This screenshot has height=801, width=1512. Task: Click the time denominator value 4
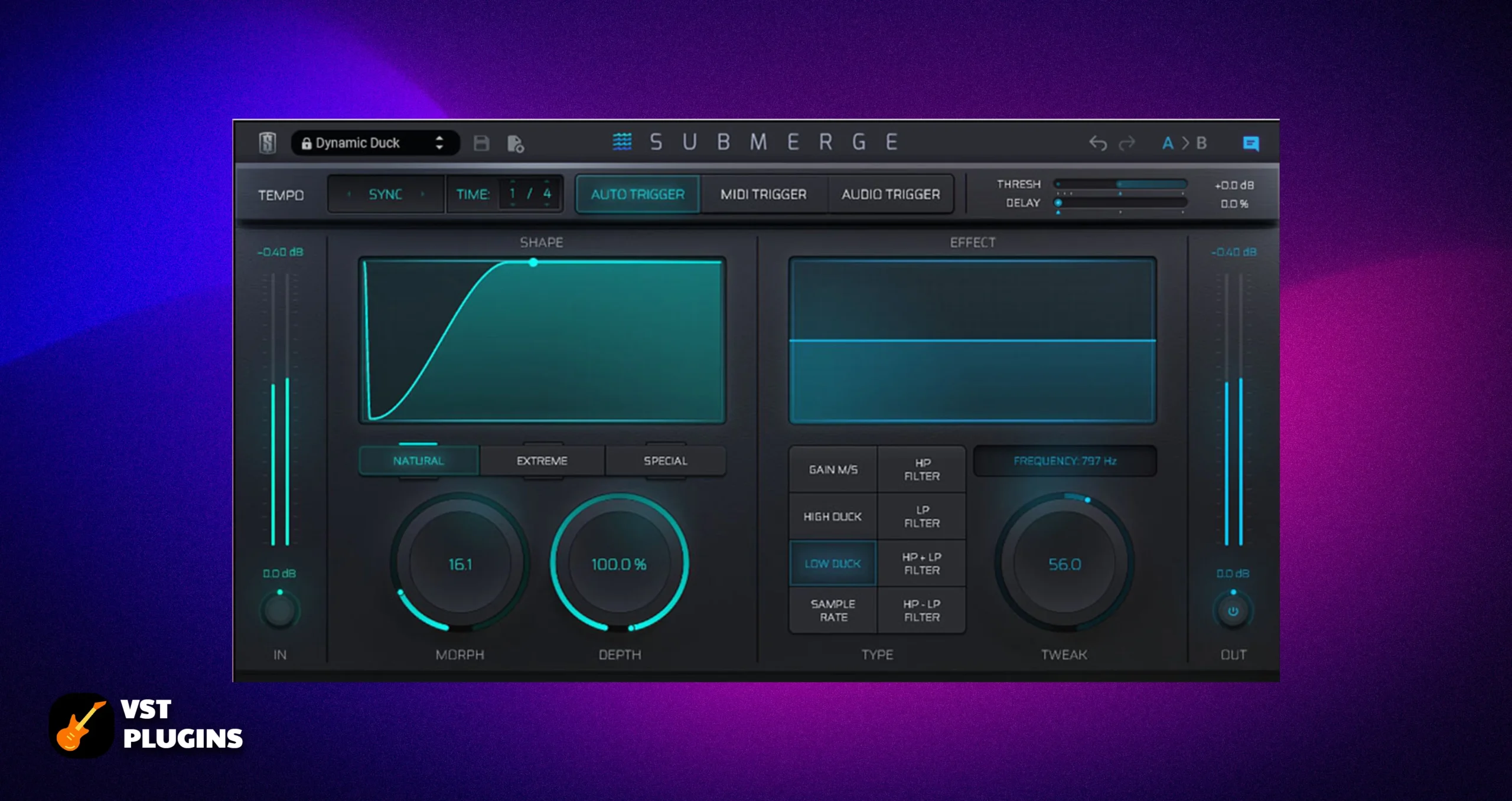pyautogui.click(x=547, y=194)
